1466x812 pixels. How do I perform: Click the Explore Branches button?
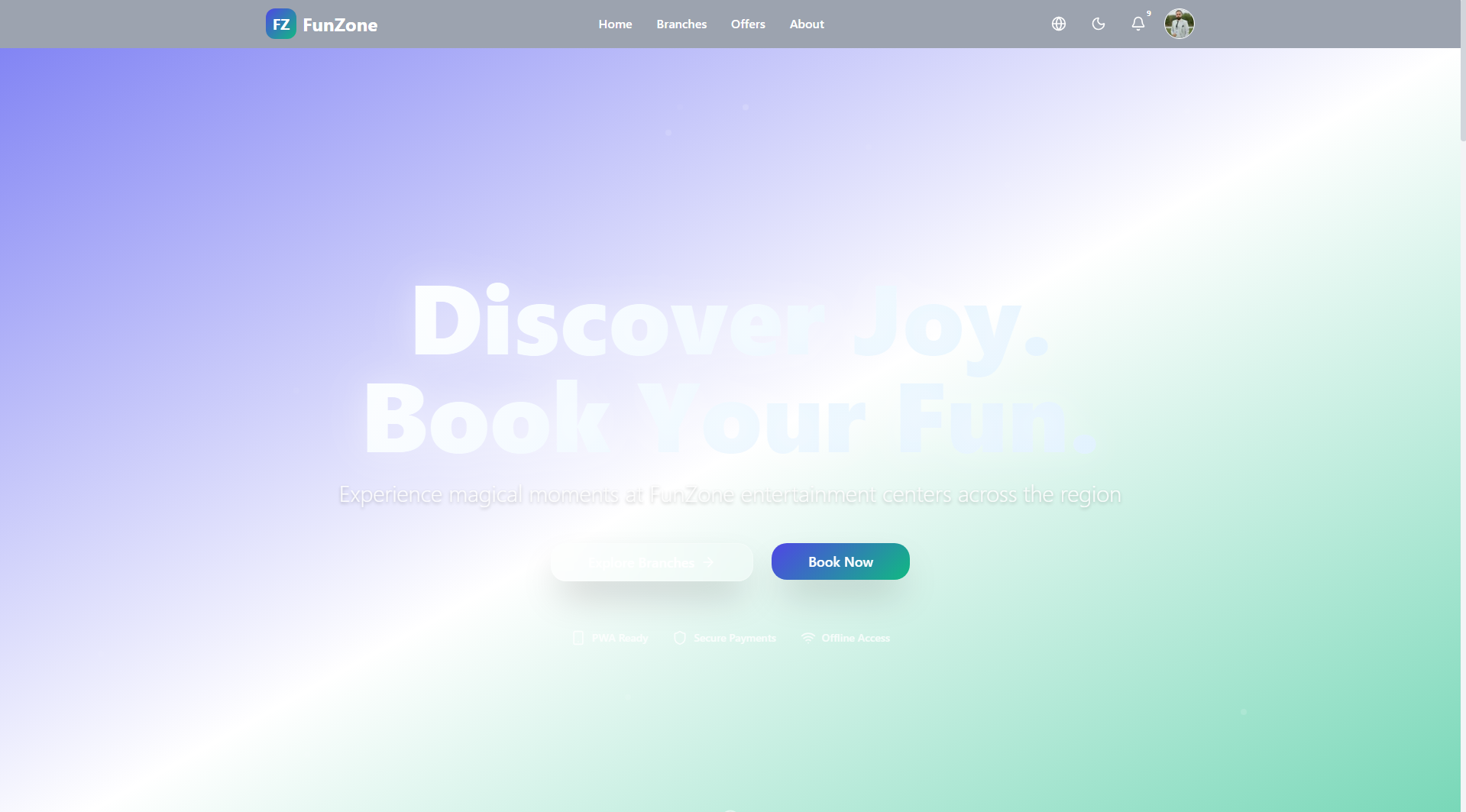click(651, 562)
